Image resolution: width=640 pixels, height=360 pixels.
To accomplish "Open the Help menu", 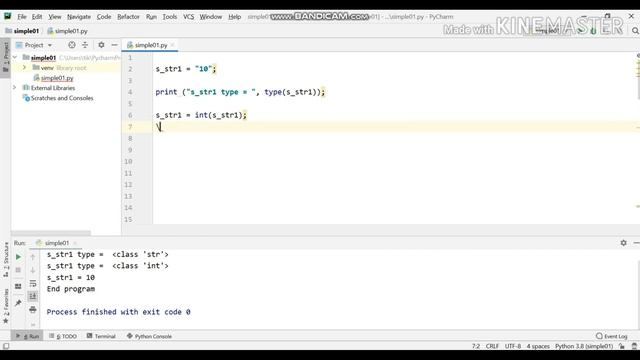I will click(x=234, y=17).
